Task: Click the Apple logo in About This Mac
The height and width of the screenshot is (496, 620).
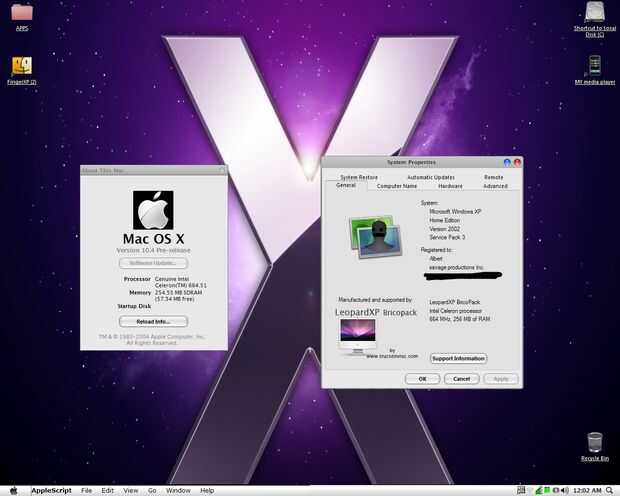Action: [x=153, y=210]
